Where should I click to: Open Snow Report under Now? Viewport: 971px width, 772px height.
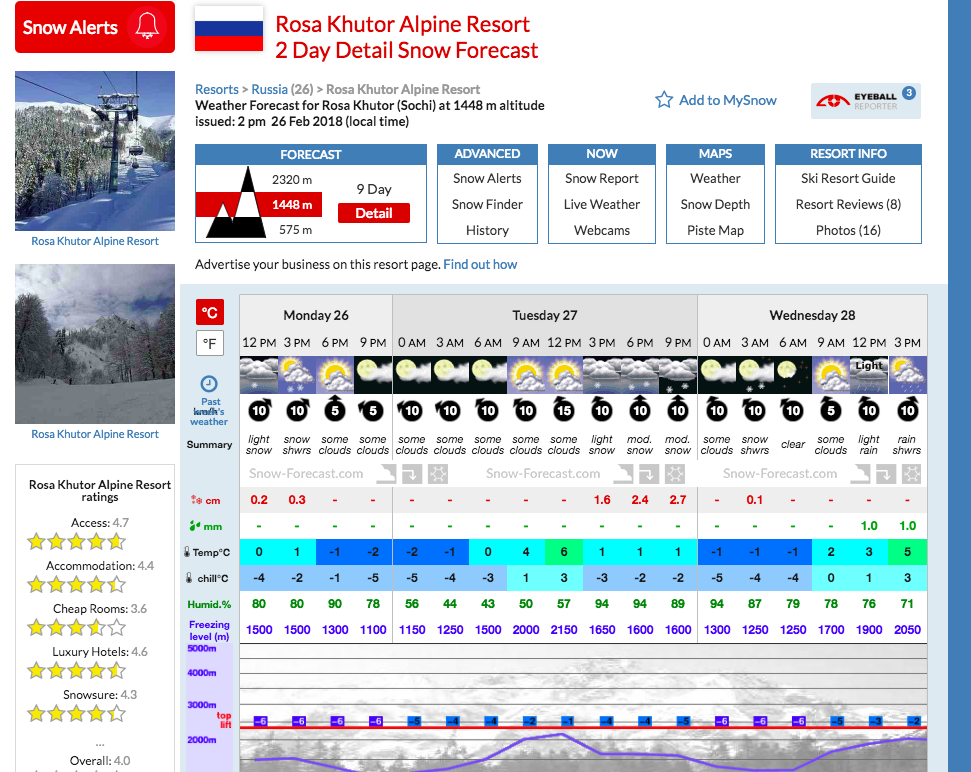(602, 178)
